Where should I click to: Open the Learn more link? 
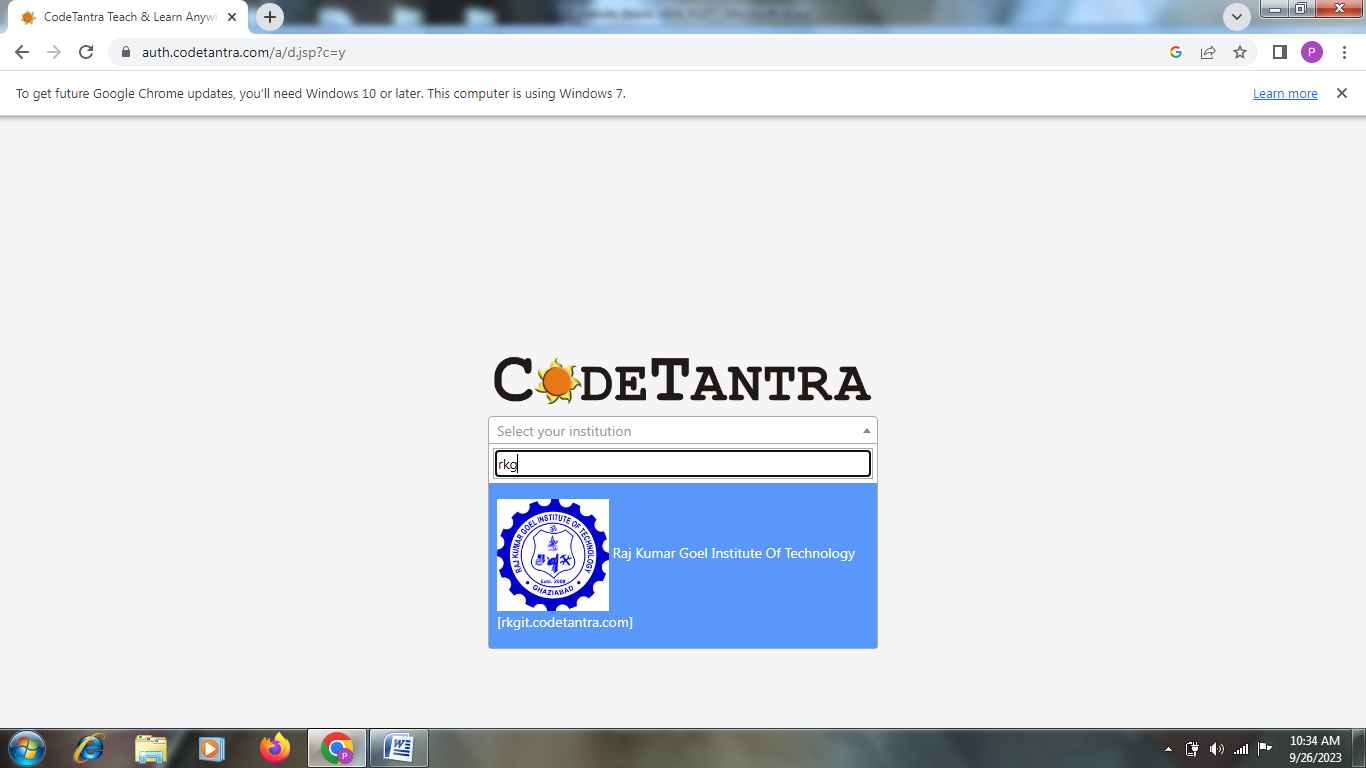[x=1285, y=94]
